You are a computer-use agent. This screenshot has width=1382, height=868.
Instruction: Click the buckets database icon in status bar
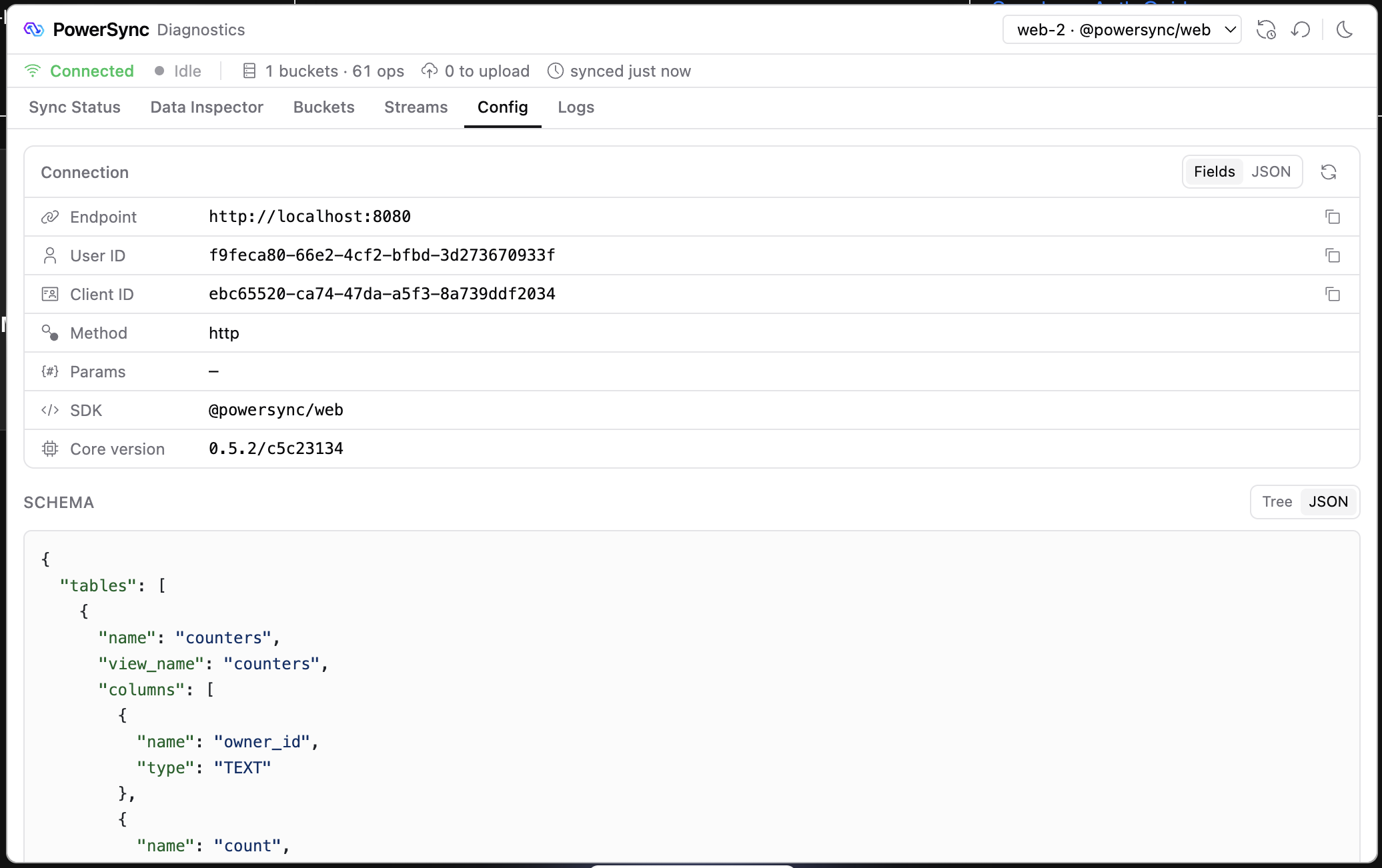pyautogui.click(x=249, y=71)
